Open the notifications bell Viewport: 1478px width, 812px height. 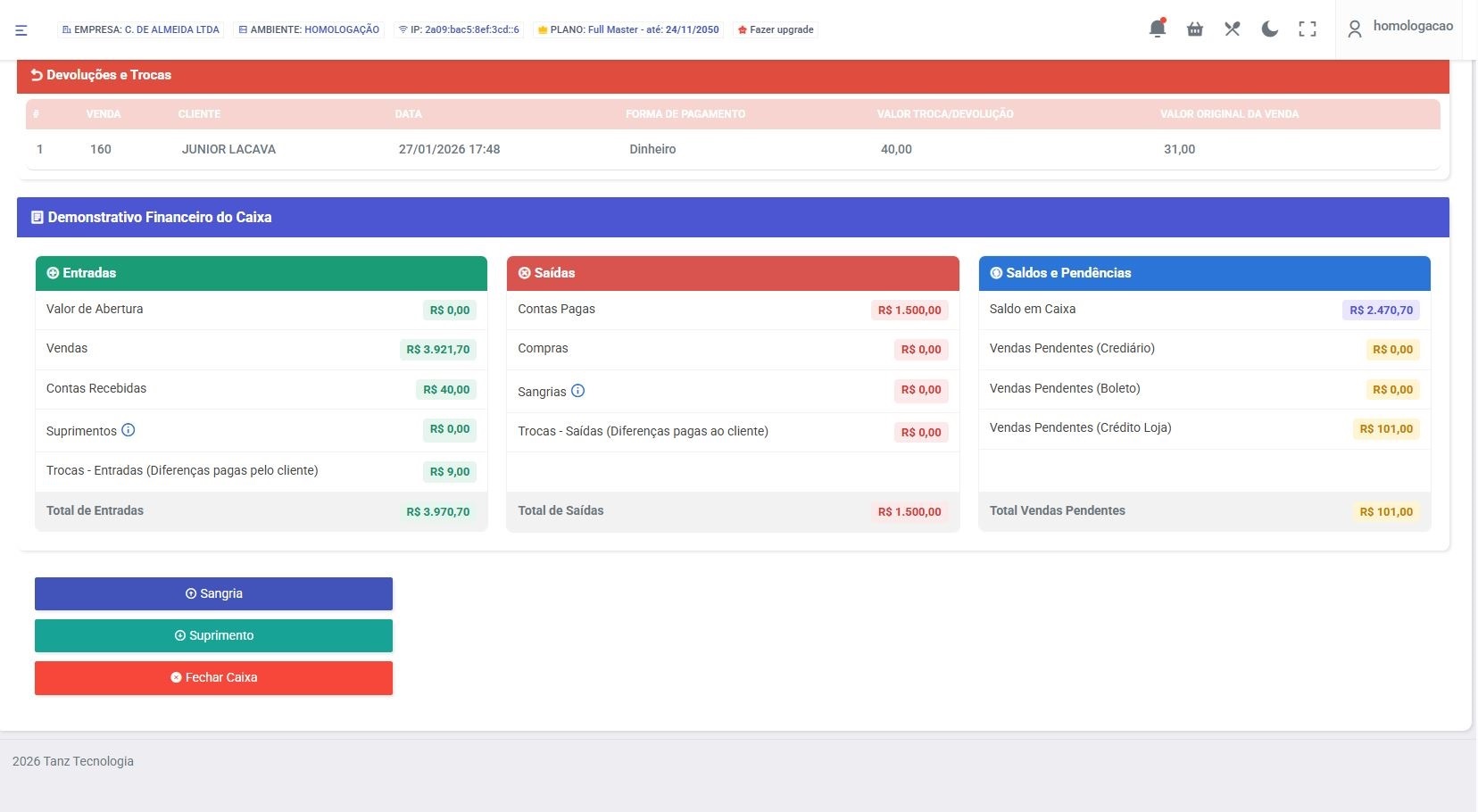1157,29
